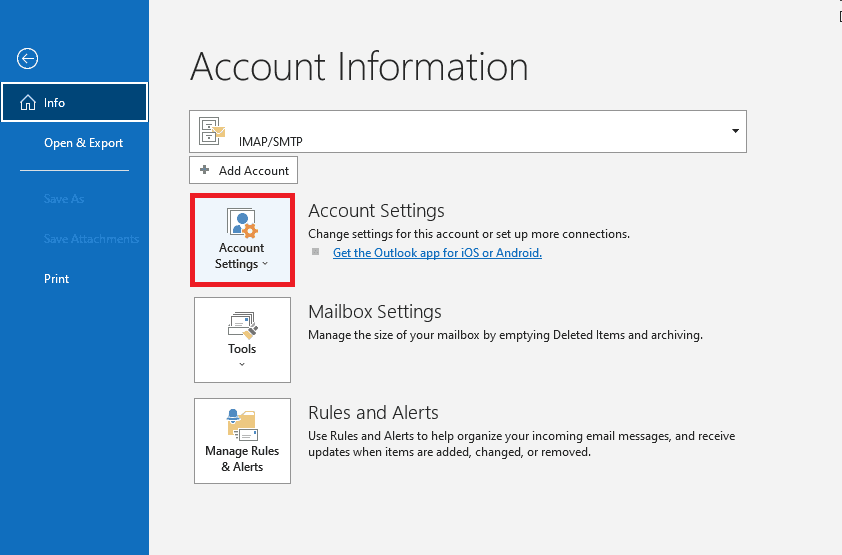This screenshot has height=555, width=842.
Task: Click the mailbox cabinet account icon
Action: (x=212, y=131)
